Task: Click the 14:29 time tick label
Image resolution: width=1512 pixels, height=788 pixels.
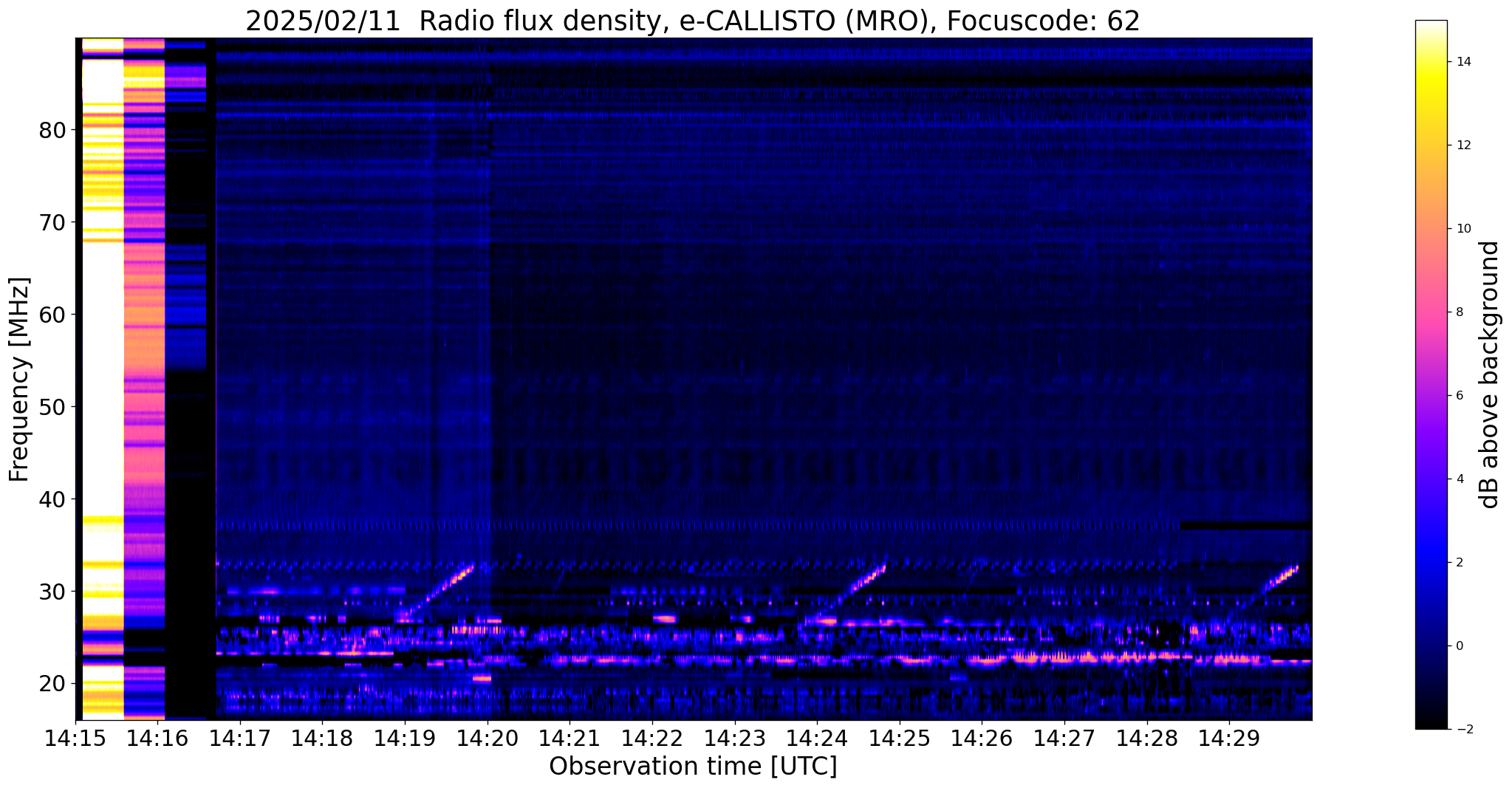Action: [1229, 739]
